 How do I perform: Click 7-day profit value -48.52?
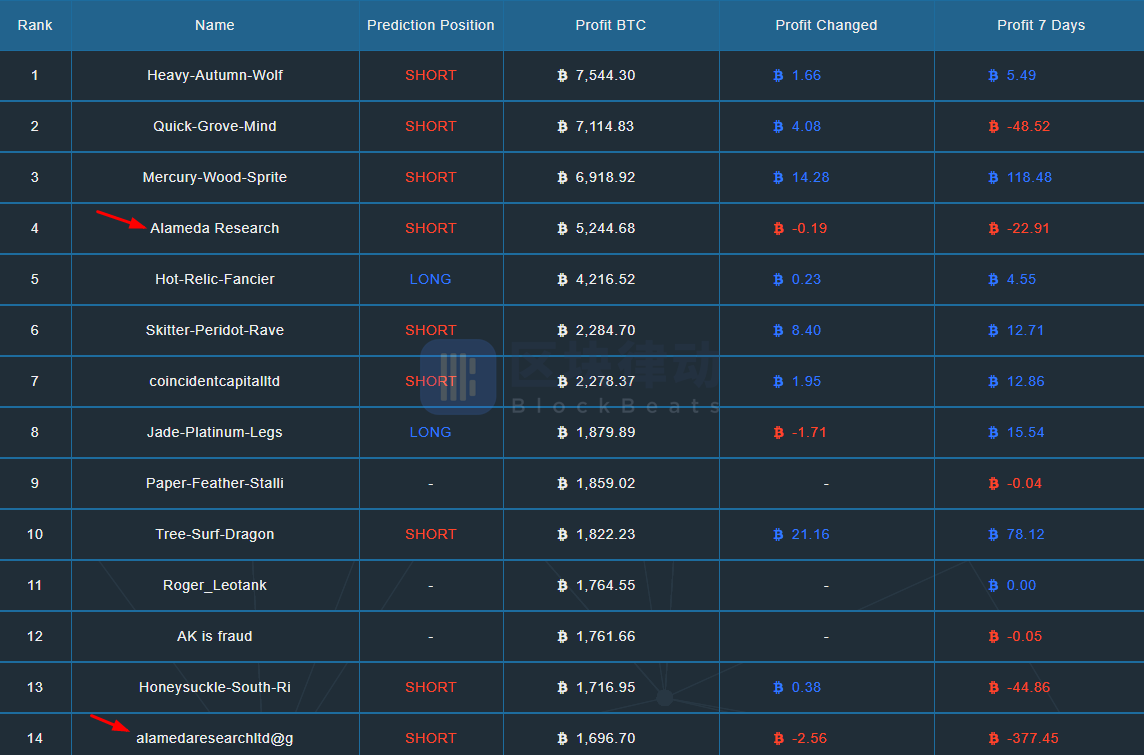pos(1028,126)
